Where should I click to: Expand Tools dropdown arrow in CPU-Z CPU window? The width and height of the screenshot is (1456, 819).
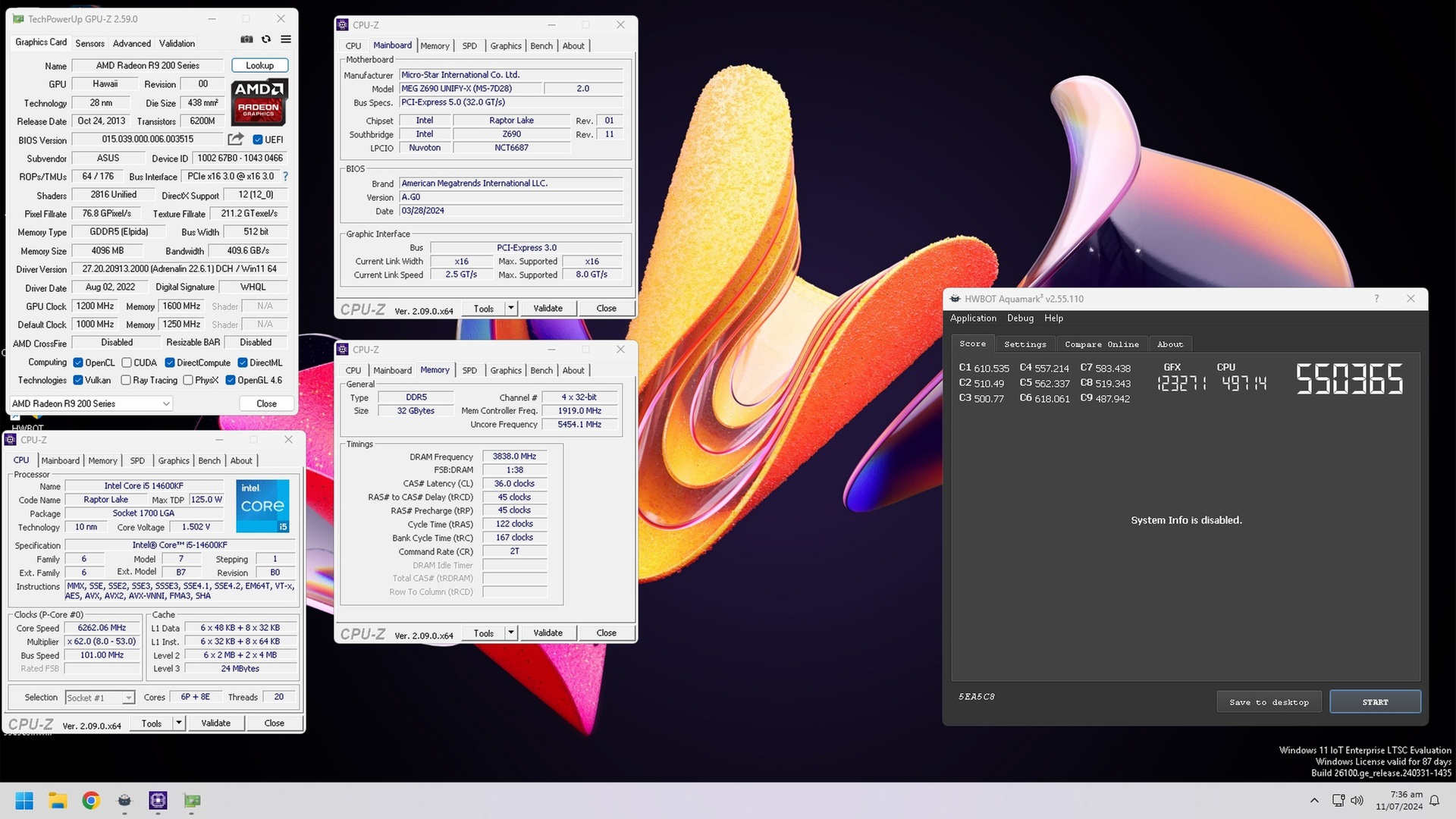pos(179,723)
